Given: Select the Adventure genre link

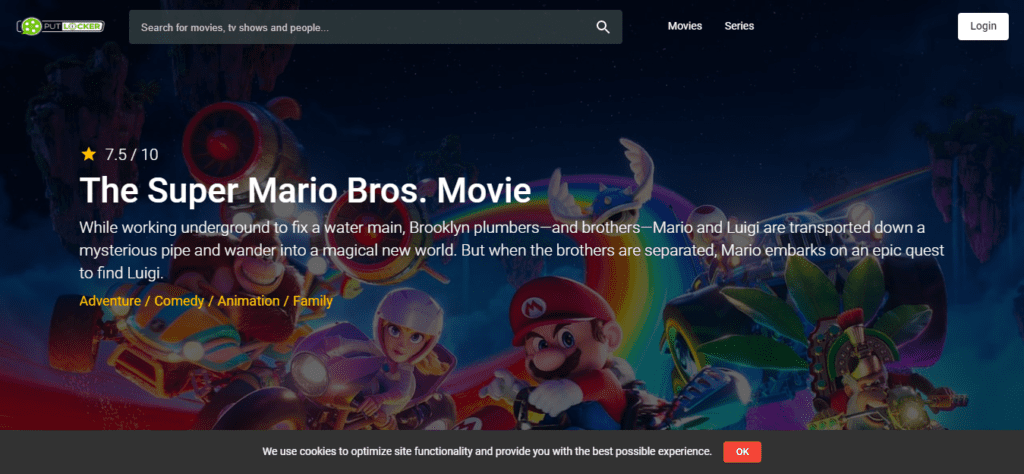Looking at the screenshot, I should click(x=110, y=301).
